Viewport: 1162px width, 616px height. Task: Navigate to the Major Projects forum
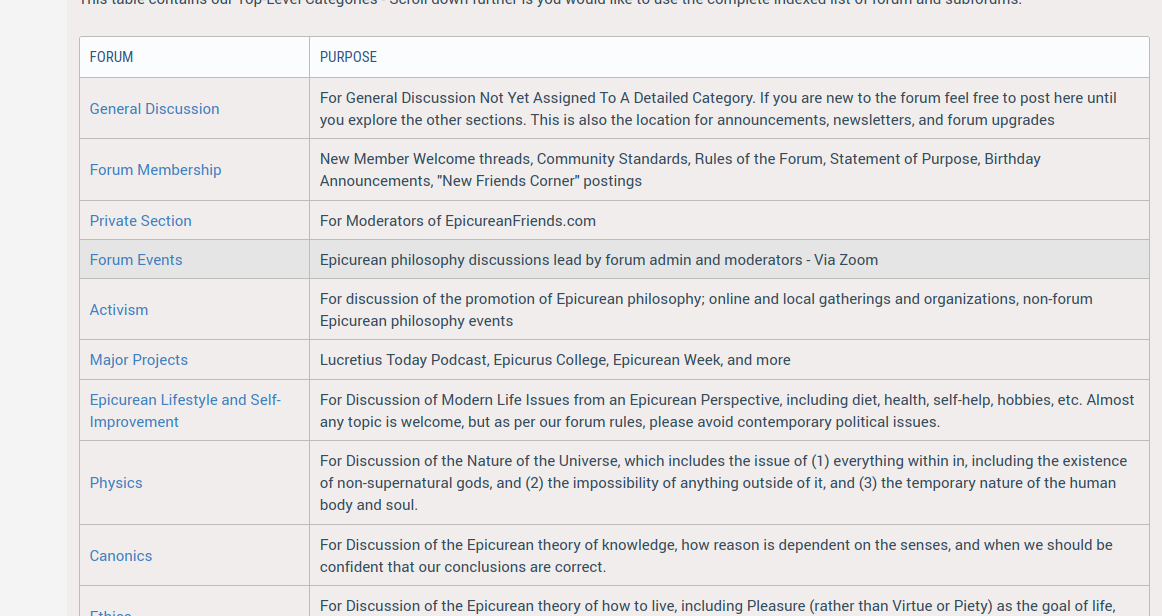(x=139, y=360)
